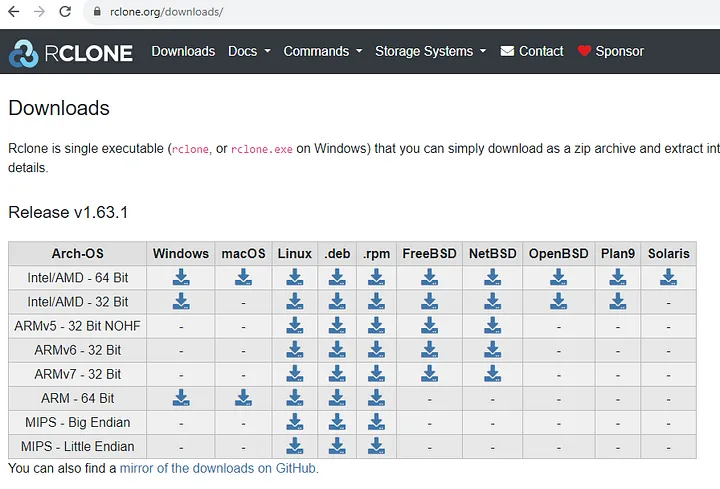Click the FreeBSD column header
This screenshot has height=489, width=720.
click(429, 253)
